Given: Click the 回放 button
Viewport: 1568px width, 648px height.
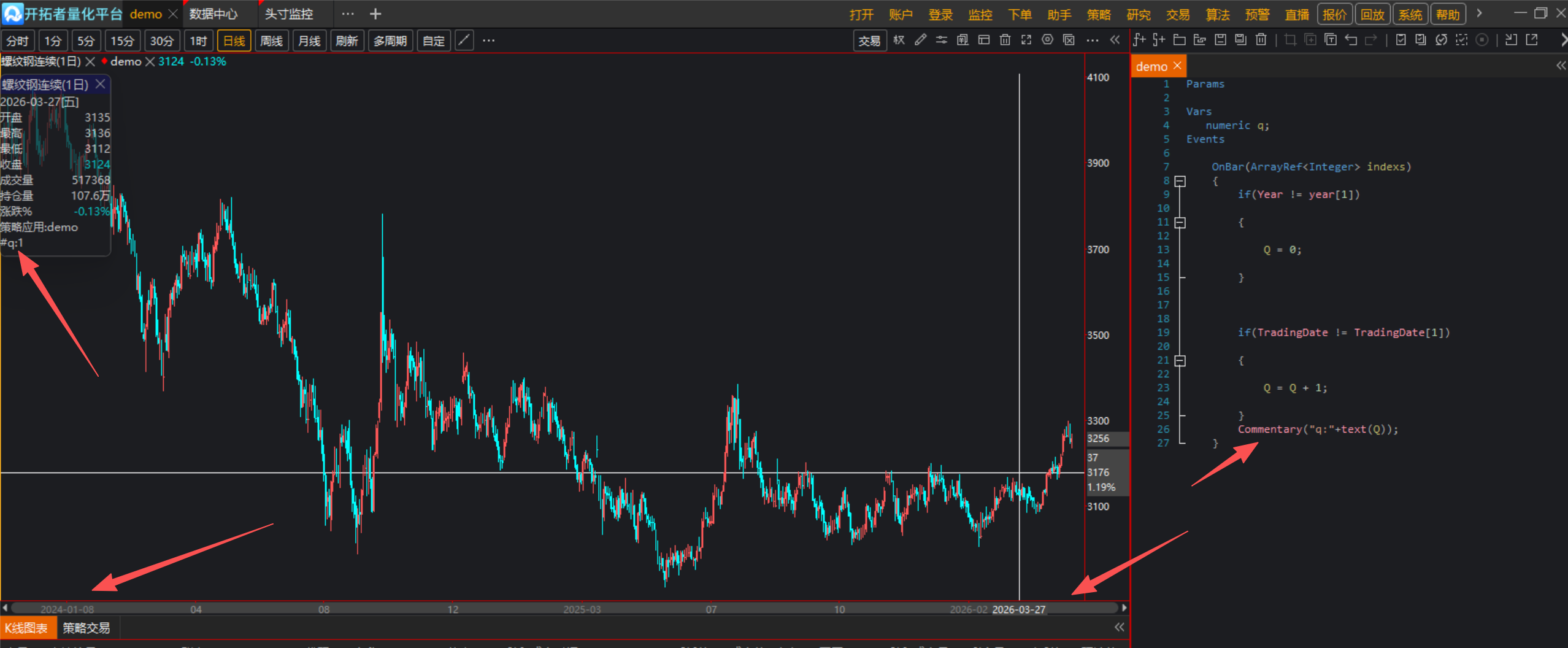Looking at the screenshot, I should (x=1372, y=14).
